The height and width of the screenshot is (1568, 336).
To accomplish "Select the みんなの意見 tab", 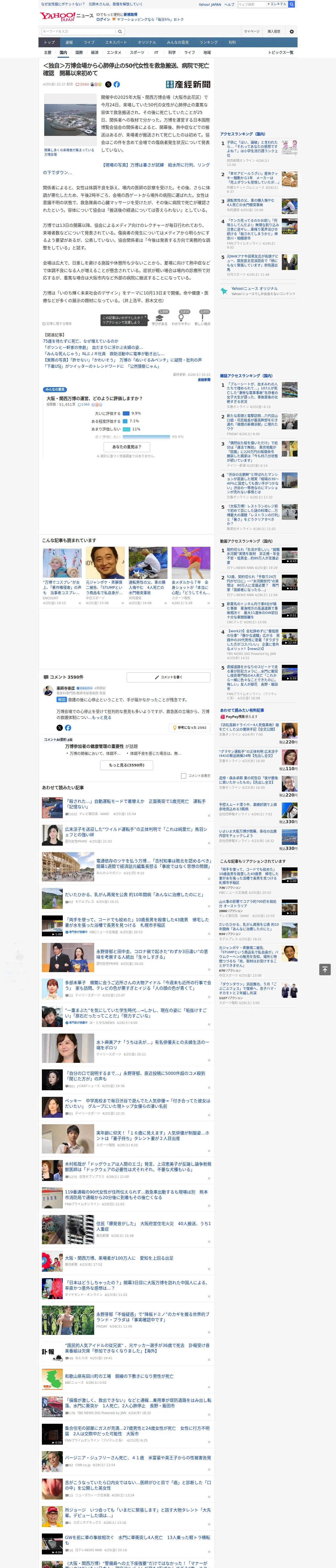I will (178, 43).
